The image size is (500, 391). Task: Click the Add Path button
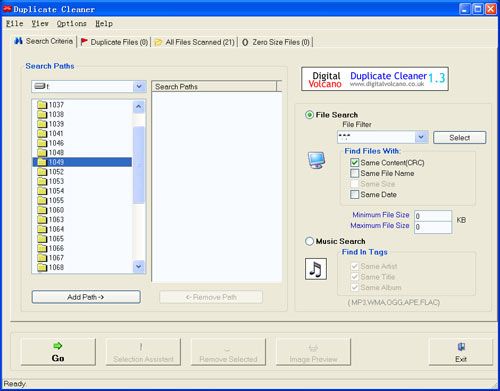click(86, 297)
